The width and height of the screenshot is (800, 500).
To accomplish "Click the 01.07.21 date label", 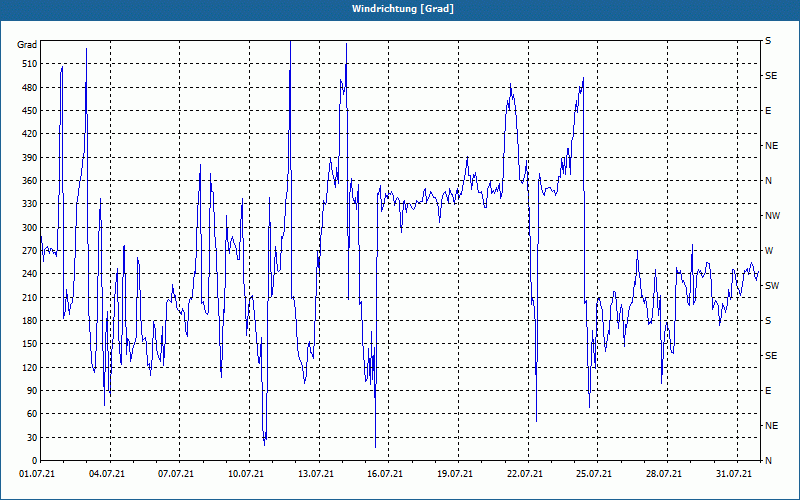I will (x=36, y=474).
